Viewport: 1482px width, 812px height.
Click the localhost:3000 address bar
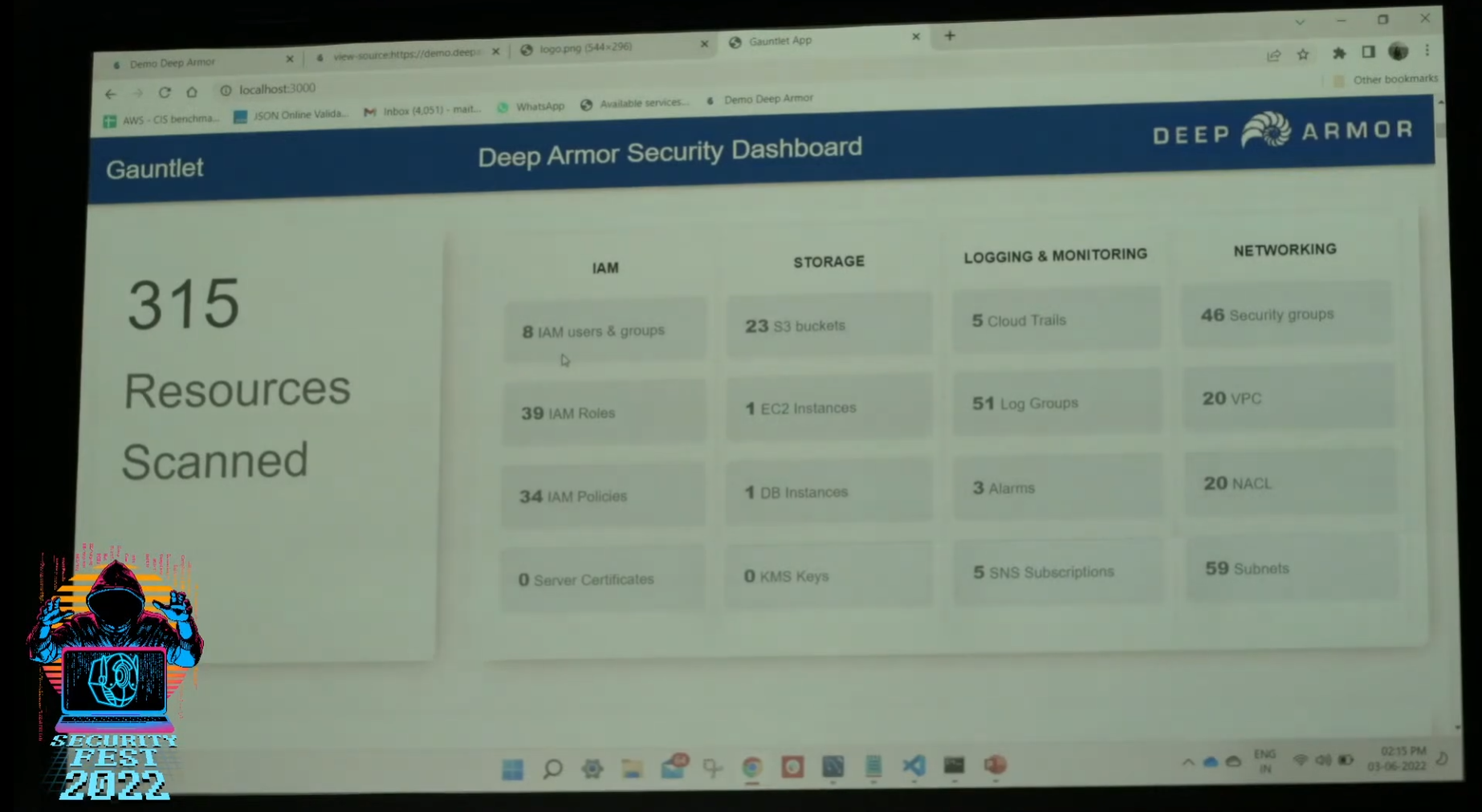point(277,89)
